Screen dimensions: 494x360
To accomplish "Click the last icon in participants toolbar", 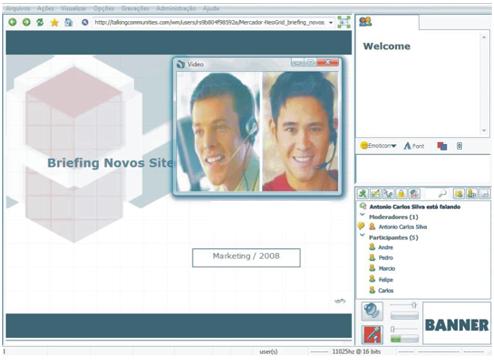I will click(x=484, y=193).
